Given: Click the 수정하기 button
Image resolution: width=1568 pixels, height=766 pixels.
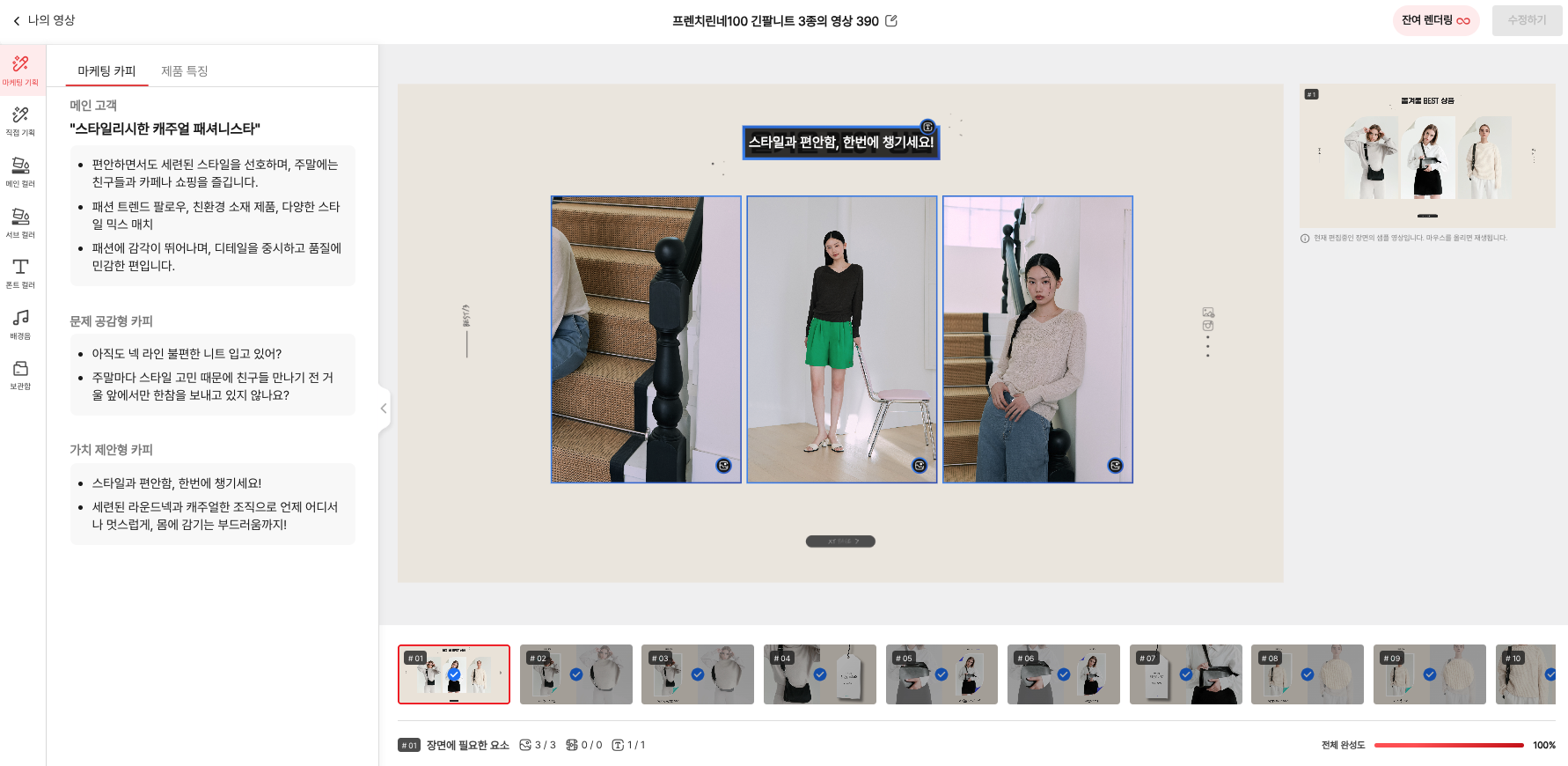Looking at the screenshot, I should pyautogui.click(x=1527, y=20).
